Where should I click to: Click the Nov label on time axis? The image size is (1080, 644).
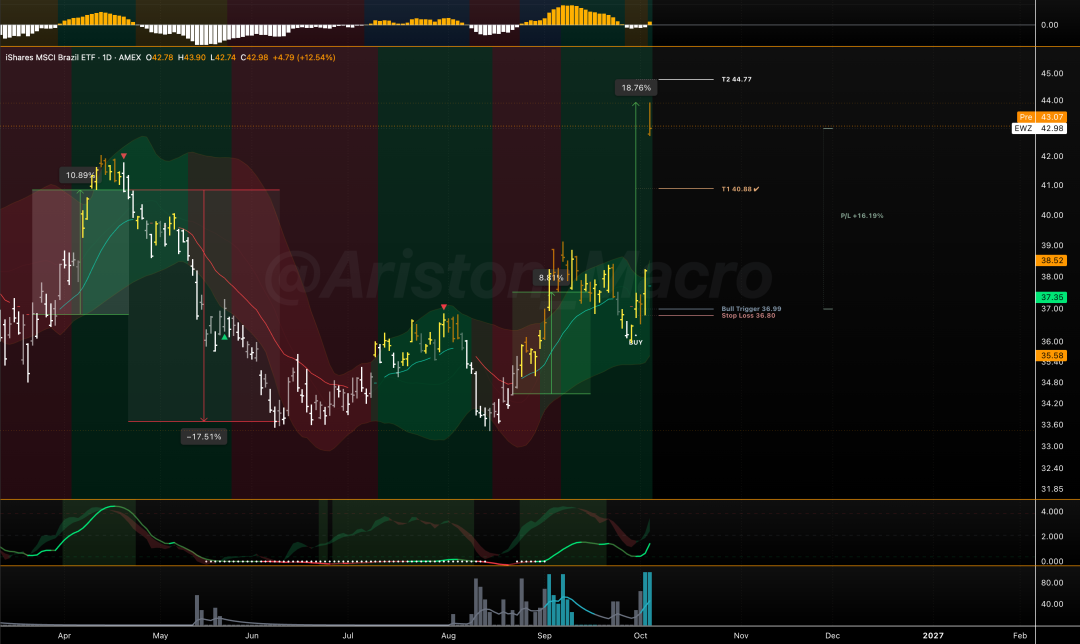(740, 636)
